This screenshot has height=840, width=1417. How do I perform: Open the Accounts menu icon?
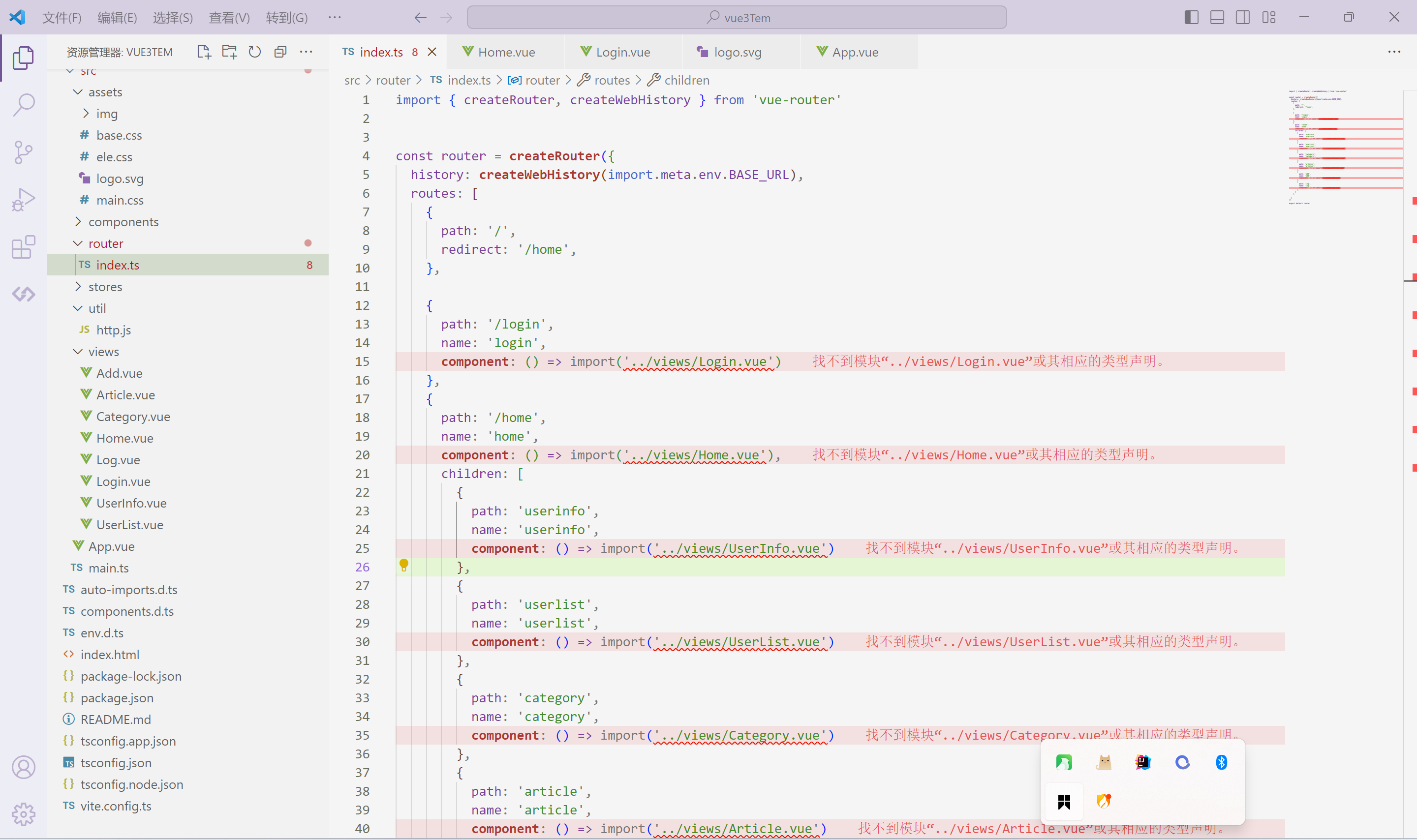click(23, 767)
